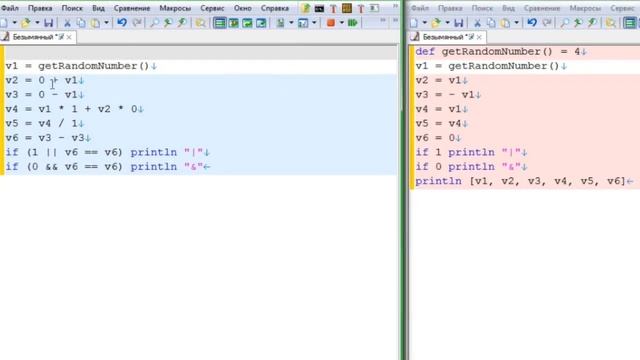Open the Поиск menu in left window
Image resolution: width=640 pixels, height=360 pixels.
tap(72, 8)
